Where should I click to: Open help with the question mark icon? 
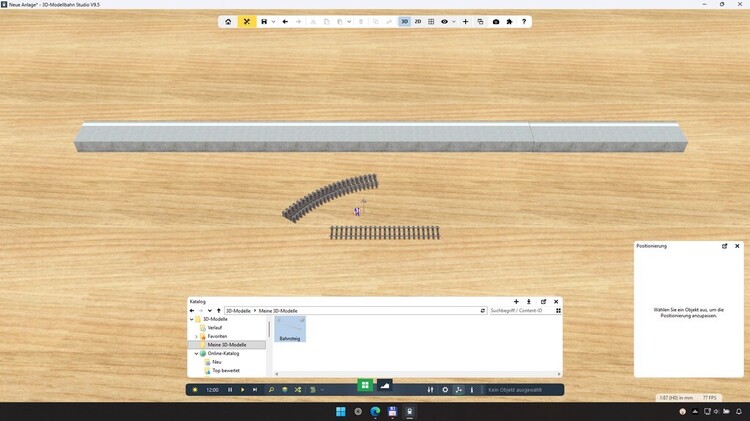(524, 22)
